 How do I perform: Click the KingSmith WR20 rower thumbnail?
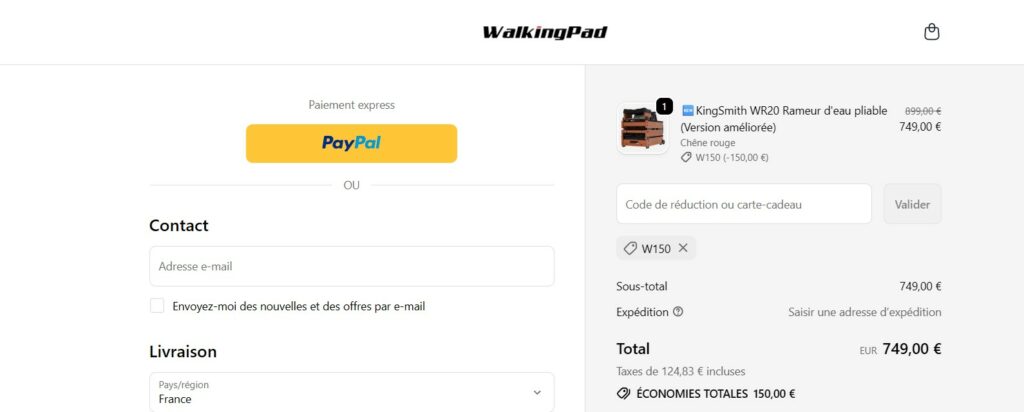point(643,128)
